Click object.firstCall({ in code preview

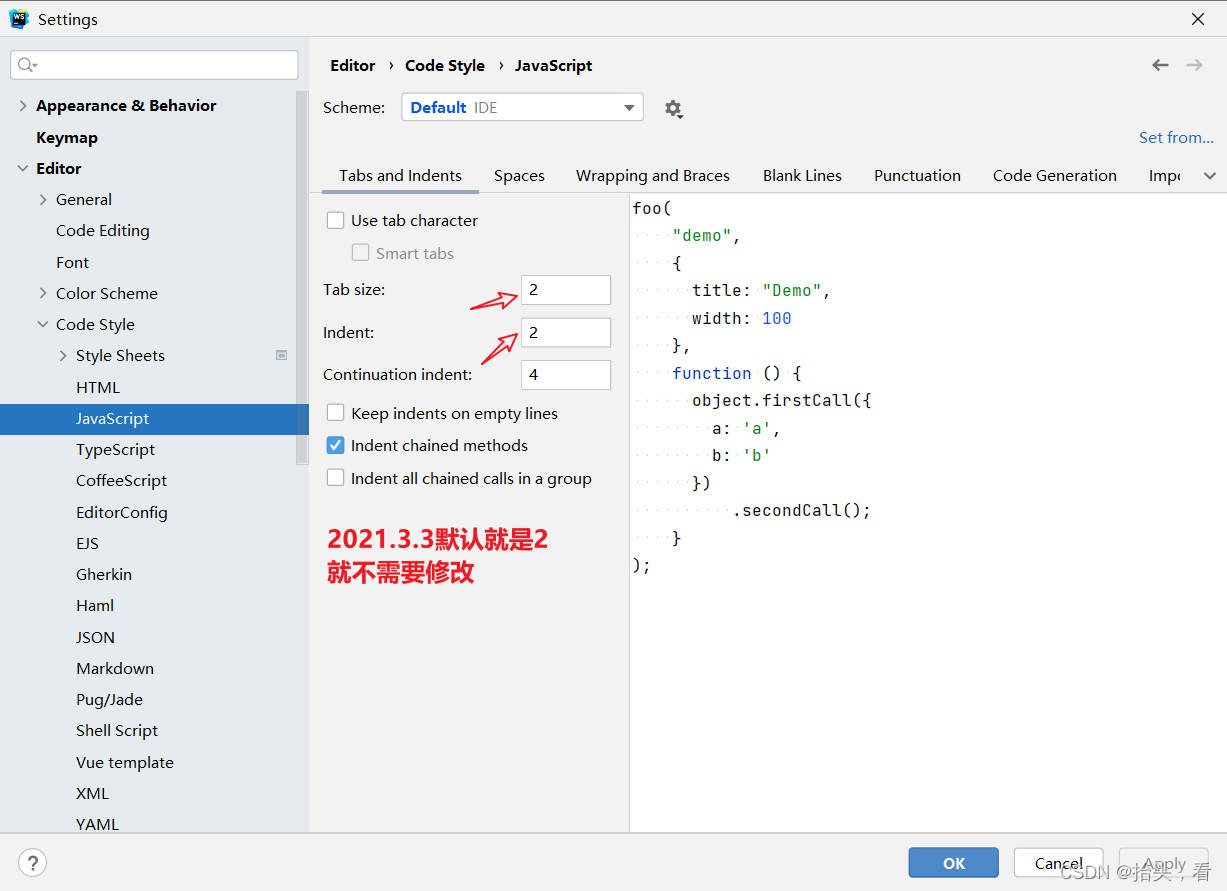coord(782,400)
